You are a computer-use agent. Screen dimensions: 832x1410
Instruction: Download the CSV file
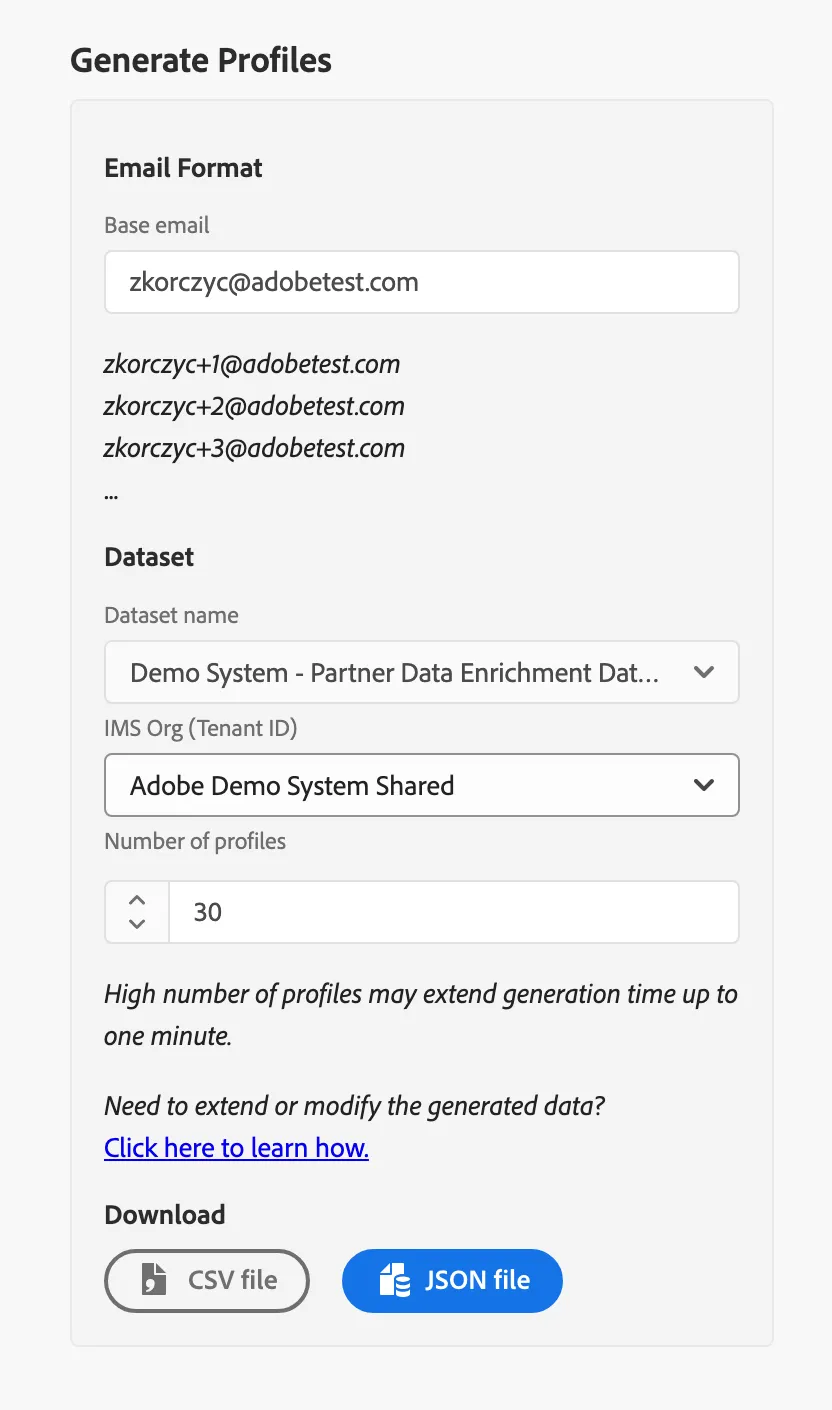(x=207, y=1280)
